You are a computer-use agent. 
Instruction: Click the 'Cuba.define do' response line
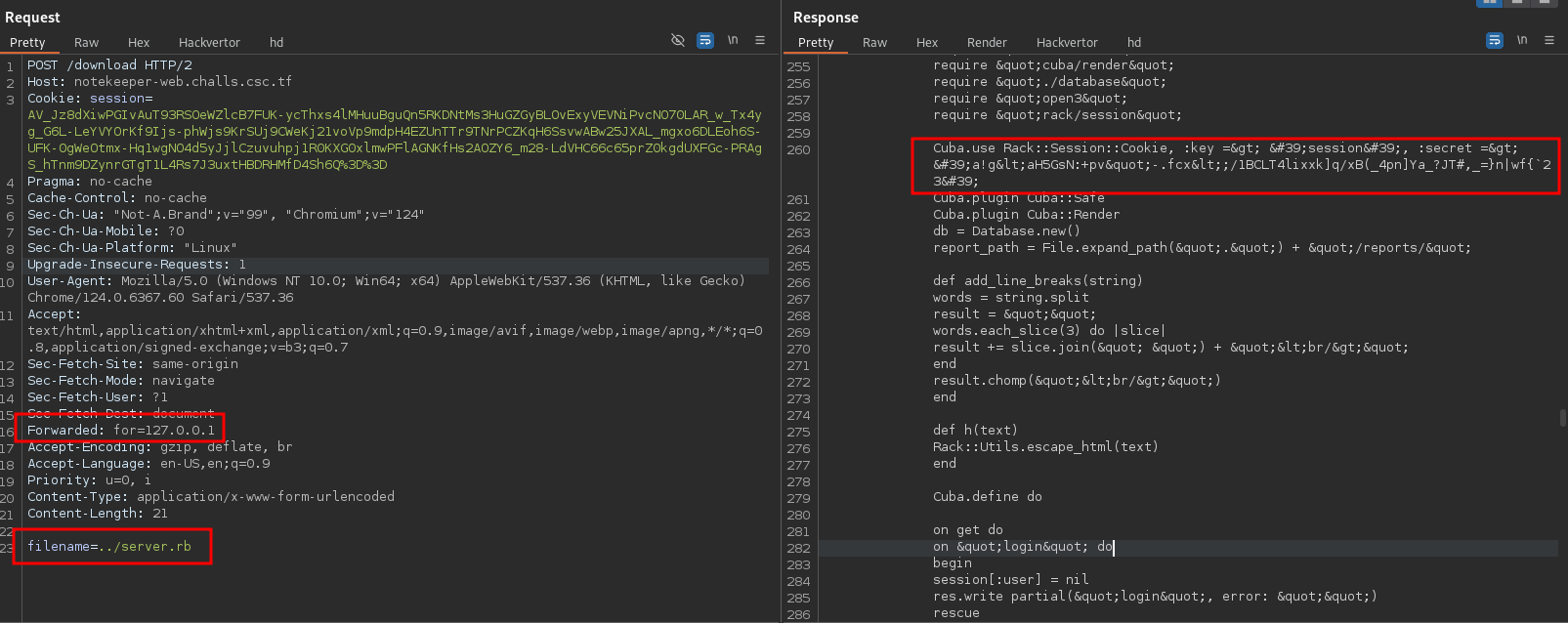point(988,497)
